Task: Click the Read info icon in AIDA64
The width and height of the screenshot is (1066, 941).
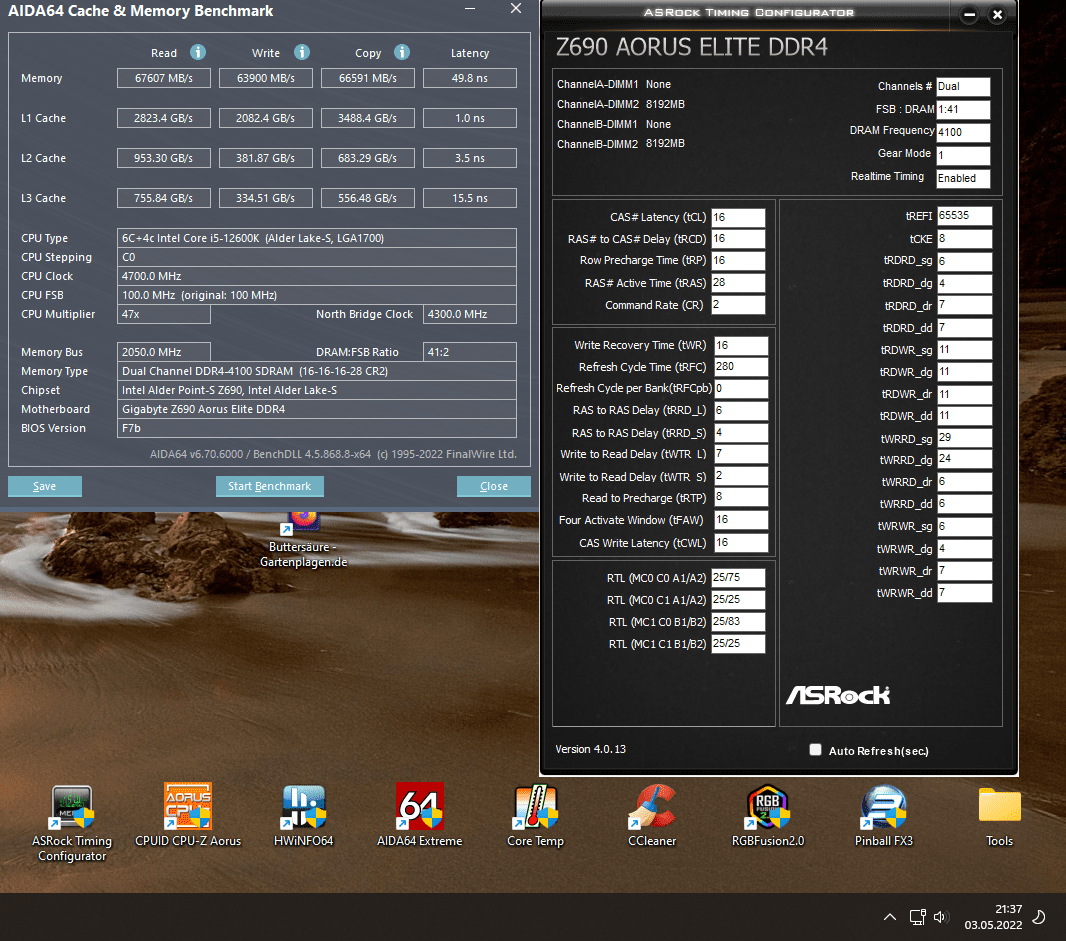Action: 198,52
